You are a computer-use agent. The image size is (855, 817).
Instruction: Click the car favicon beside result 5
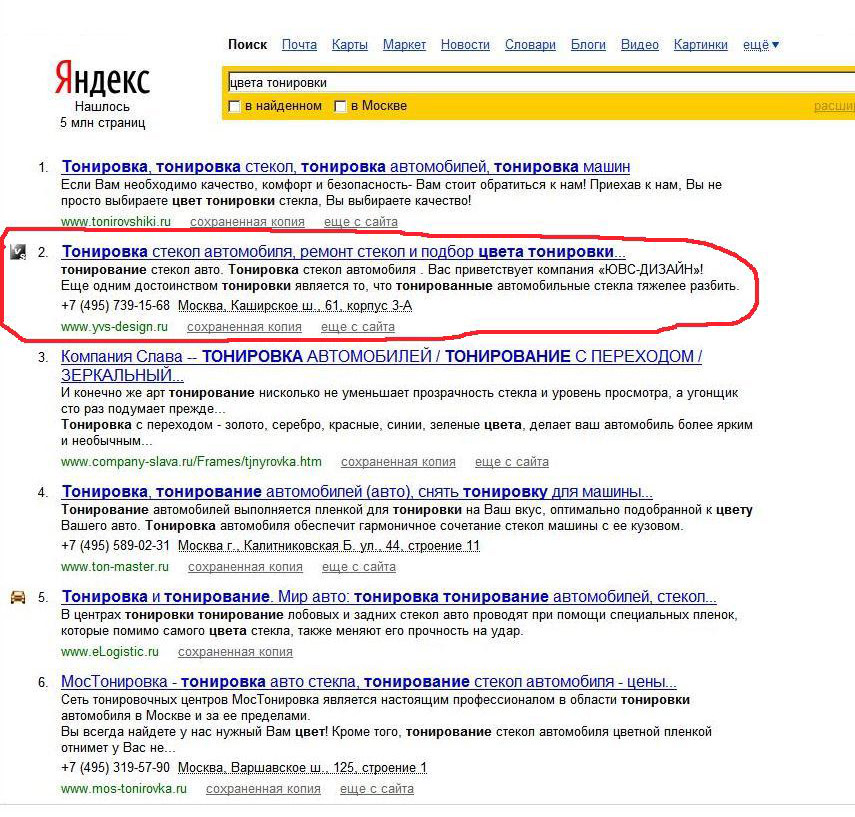[x=18, y=597]
